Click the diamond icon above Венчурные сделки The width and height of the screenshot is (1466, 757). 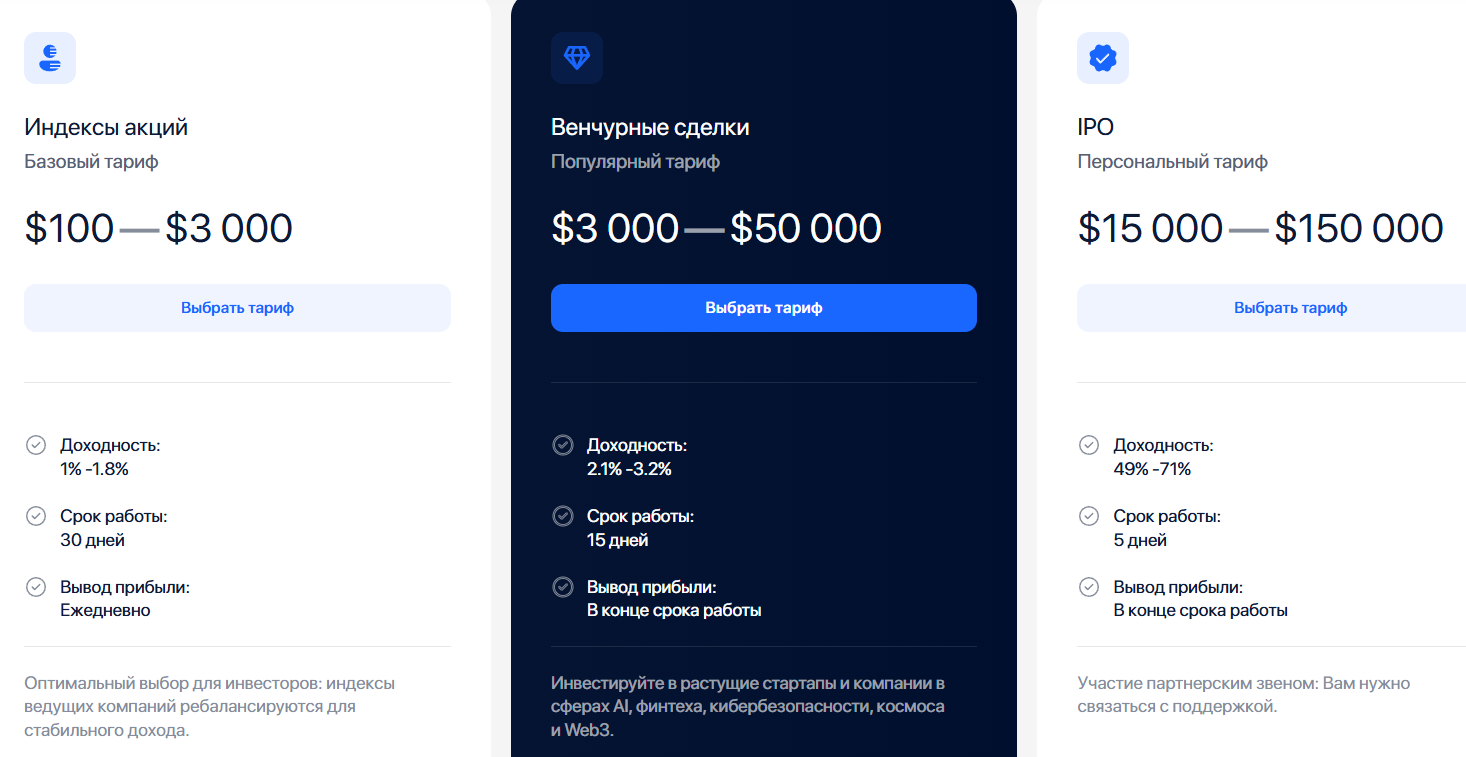click(x=577, y=58)
